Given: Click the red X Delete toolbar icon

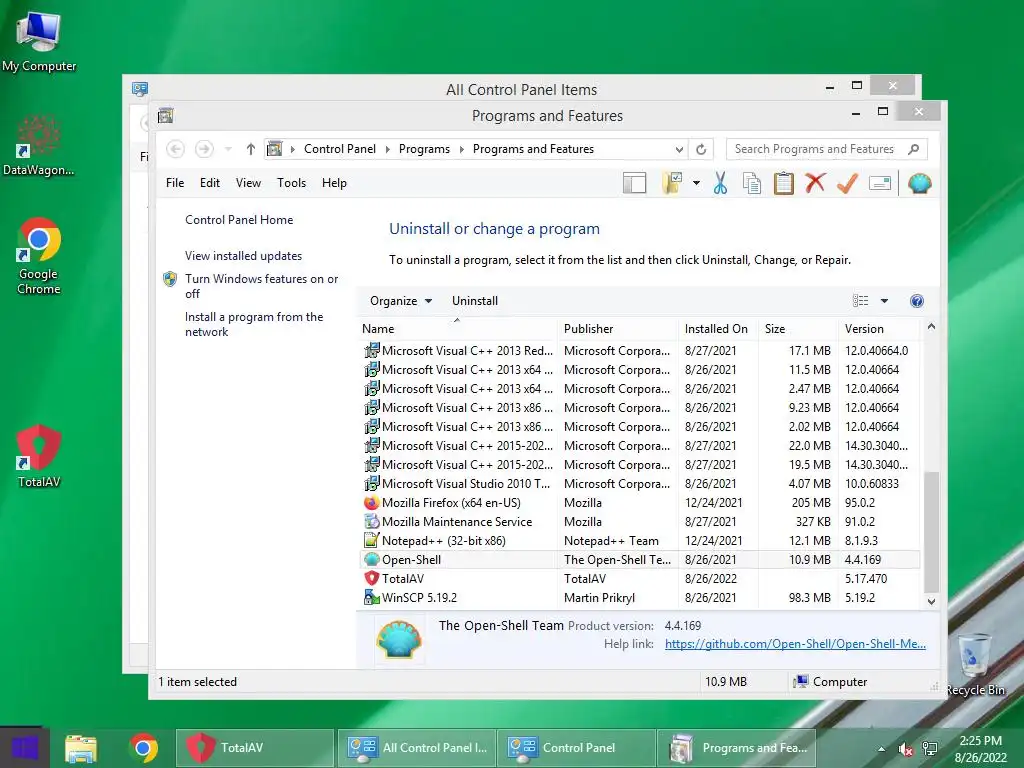Looking at the screenshot, I should (815, 184).
